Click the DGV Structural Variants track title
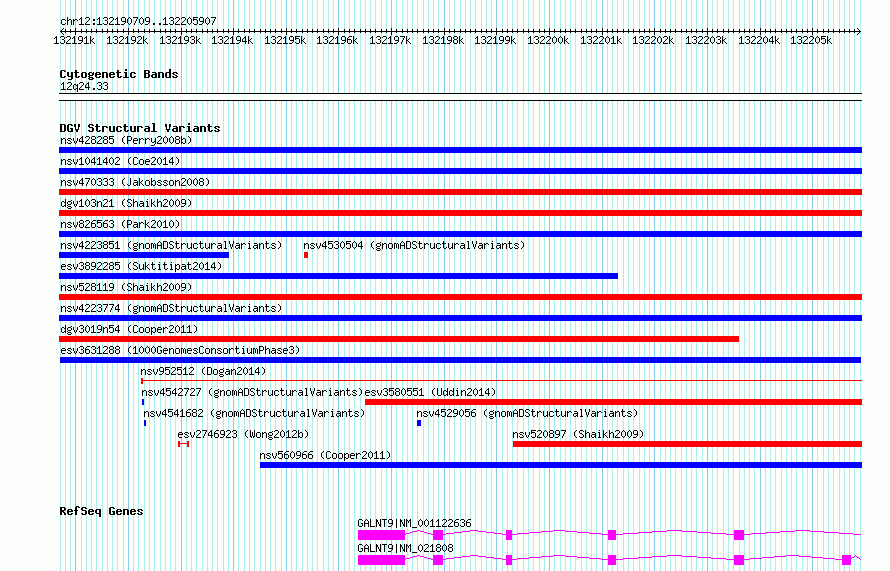The image size is (890, 571). point(140,128)
